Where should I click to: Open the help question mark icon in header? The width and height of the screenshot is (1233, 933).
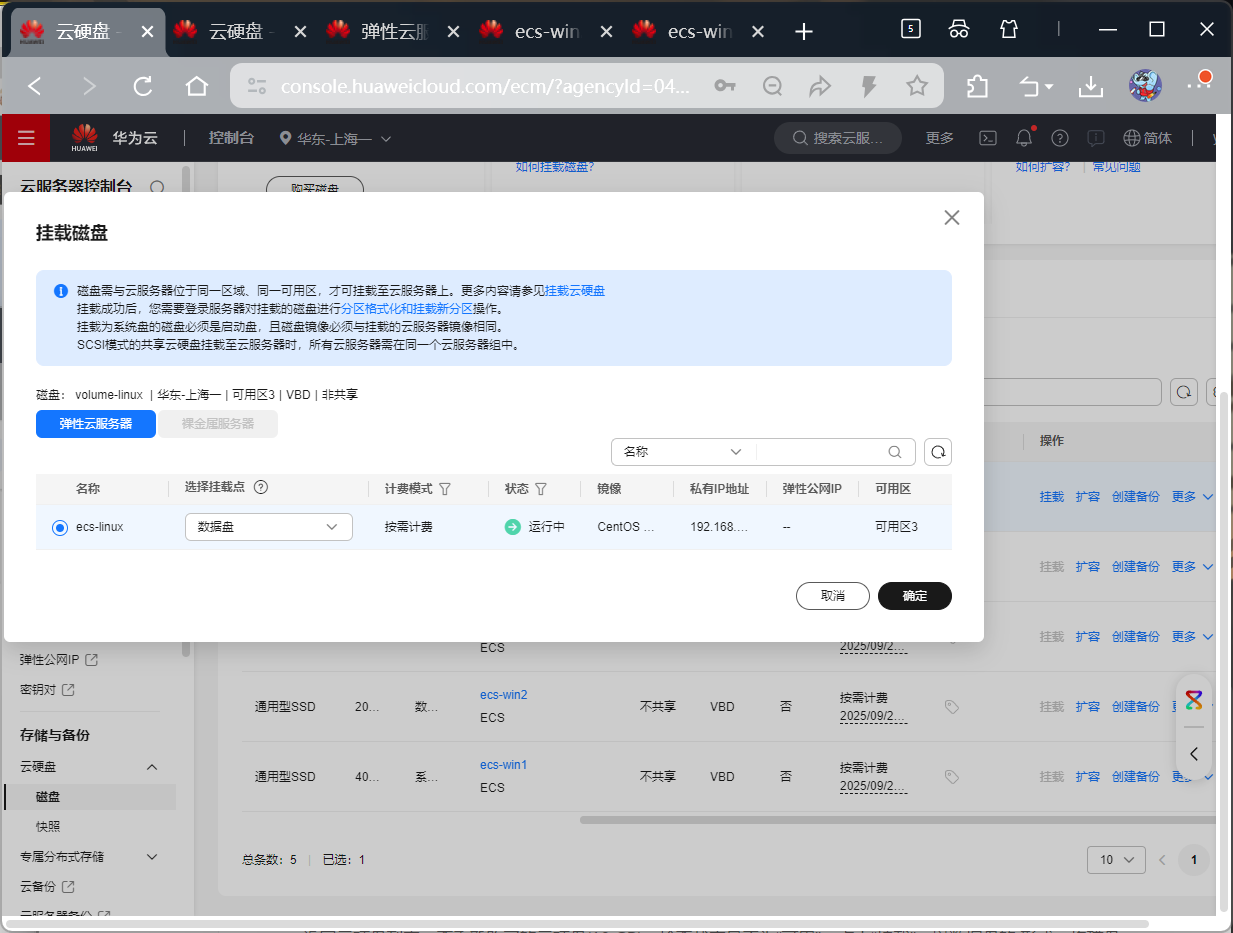click(x=1060, y=138)
